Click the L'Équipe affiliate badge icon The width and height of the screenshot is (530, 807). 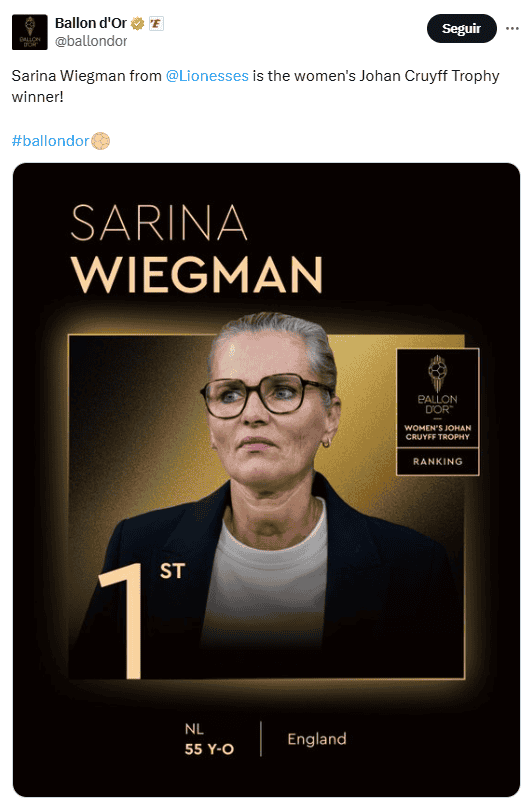(x=156, y=24)
